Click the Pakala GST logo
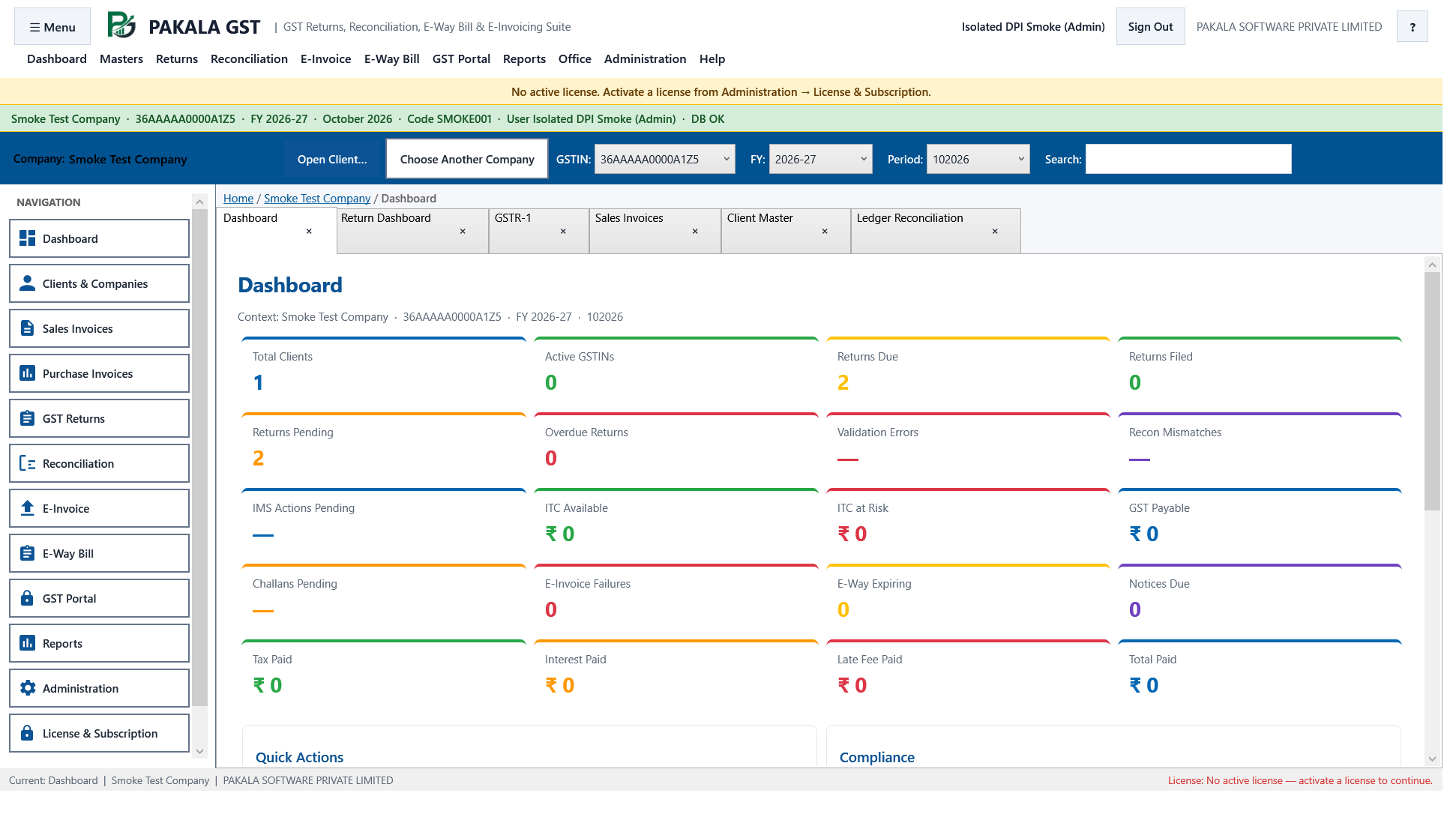Viewport: 1456px width, 826px height. pyautogui.click(x=121, y=25)
